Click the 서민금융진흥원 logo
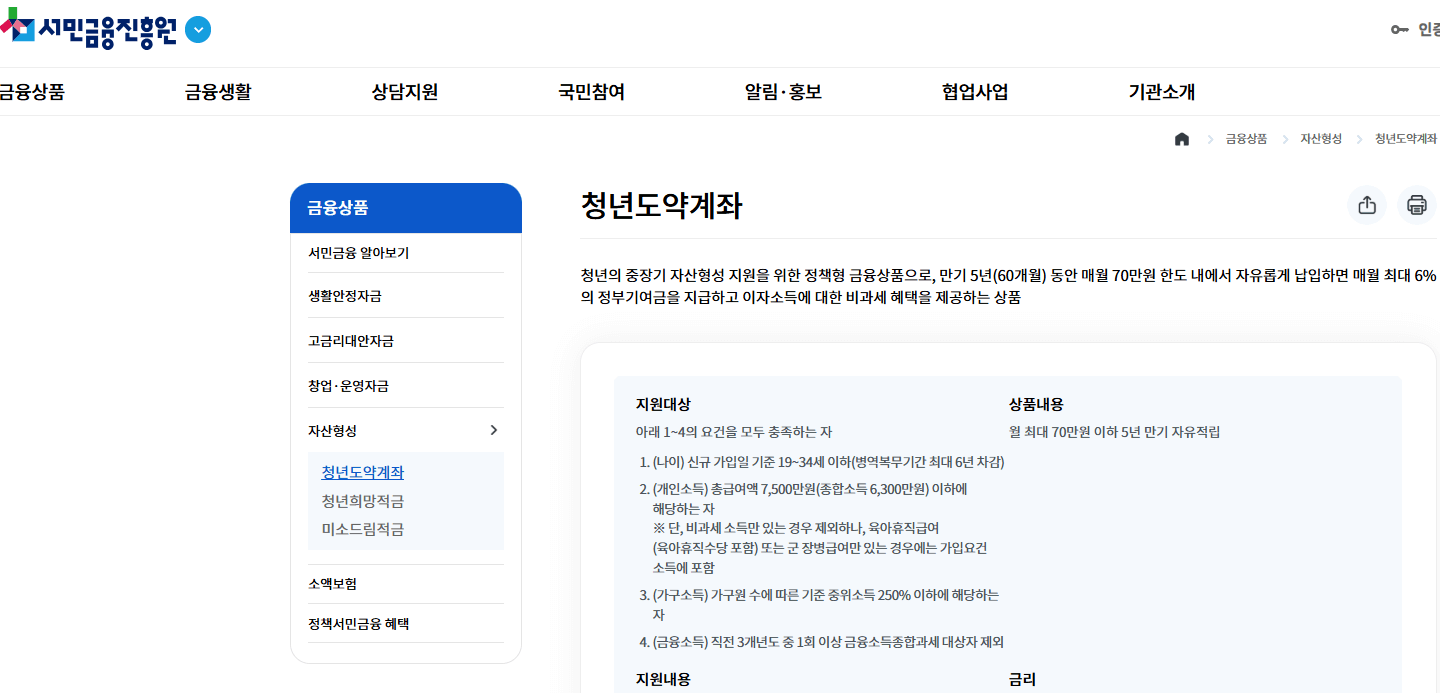This screenshot has height=693, width=1440. click(100, 29)
